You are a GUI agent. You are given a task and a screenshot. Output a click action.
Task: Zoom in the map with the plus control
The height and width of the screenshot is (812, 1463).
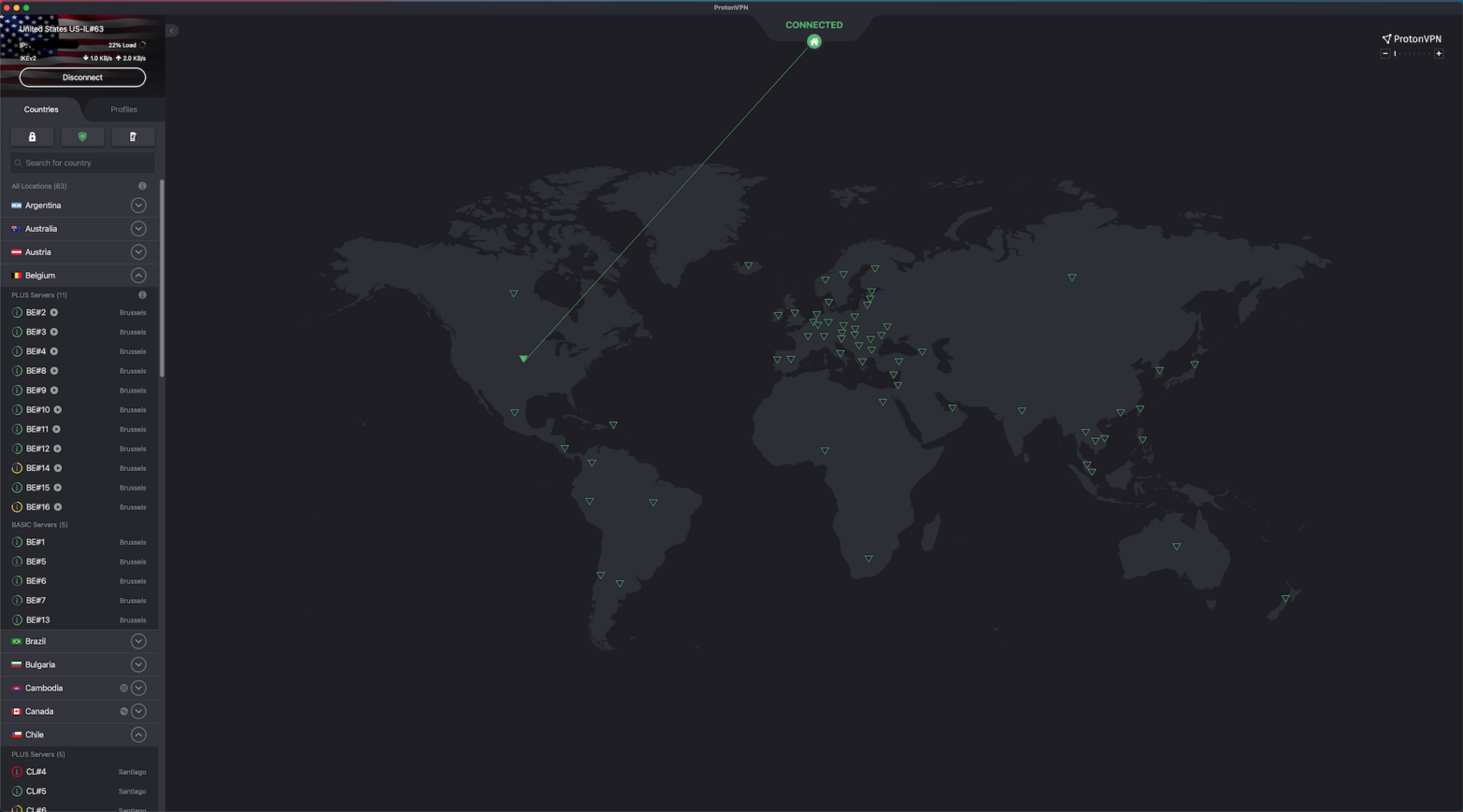1439,53
